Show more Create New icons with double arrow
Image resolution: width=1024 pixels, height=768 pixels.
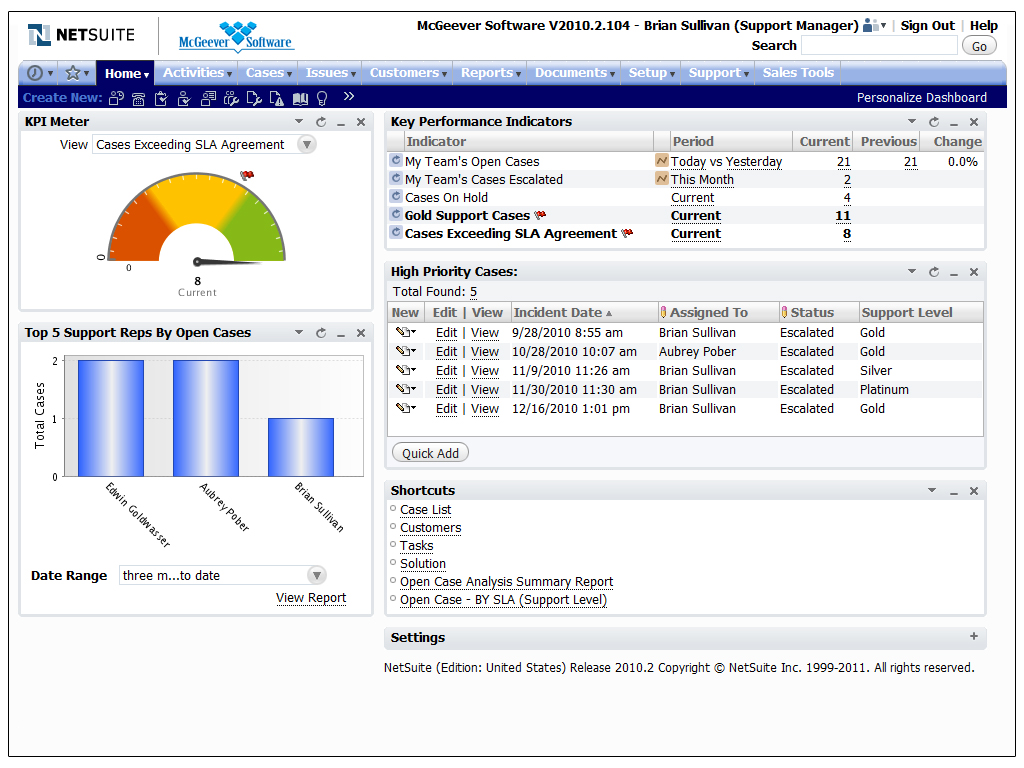[x=349, y=97]
